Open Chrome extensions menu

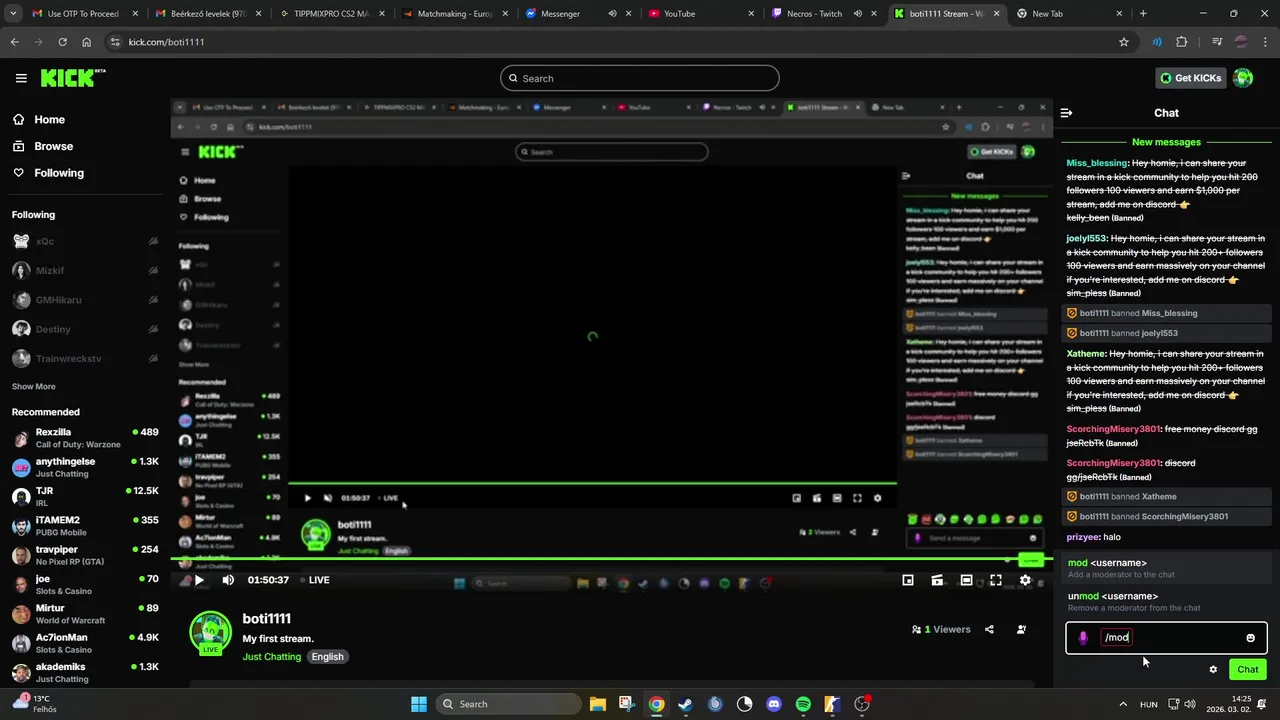coord(1182,42)
